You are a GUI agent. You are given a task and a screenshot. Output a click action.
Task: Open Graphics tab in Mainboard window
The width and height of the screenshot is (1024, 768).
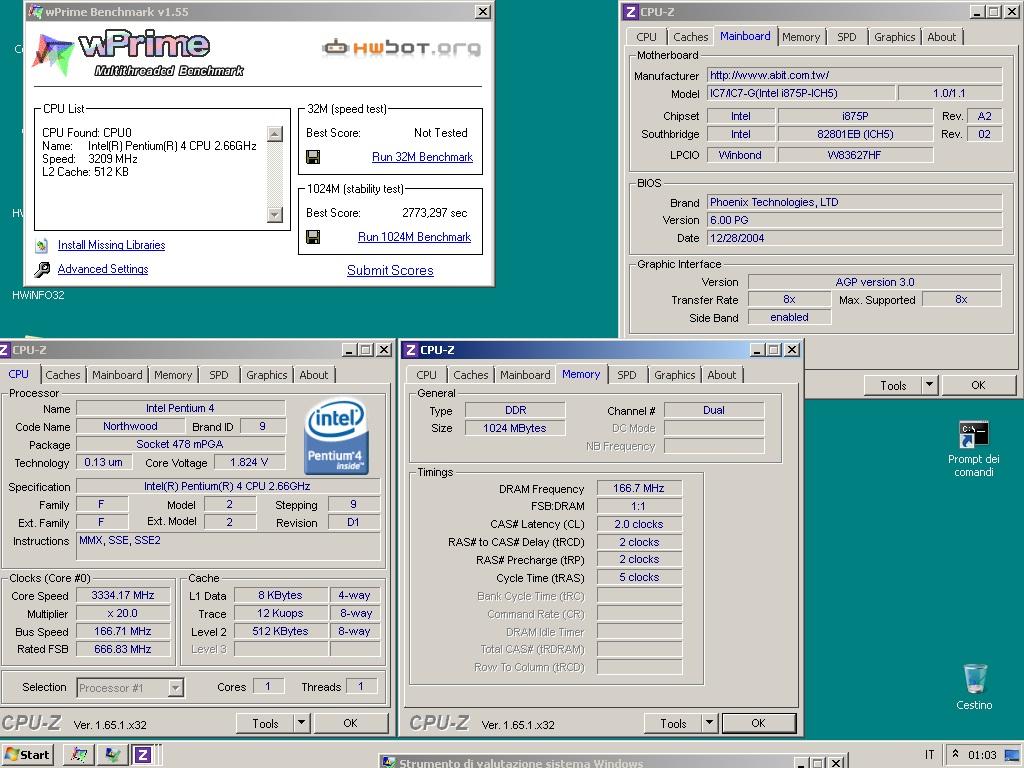(x=894, y=37)
